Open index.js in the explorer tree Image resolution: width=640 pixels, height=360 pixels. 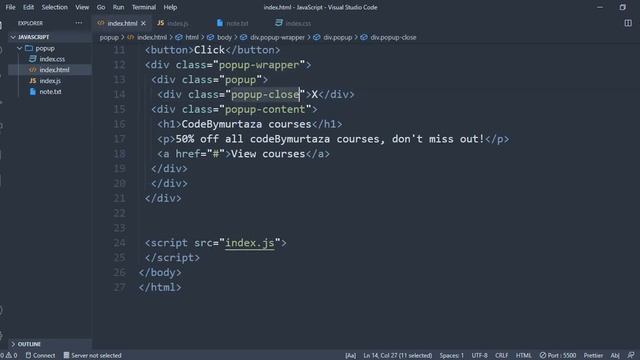pos(50,81)
